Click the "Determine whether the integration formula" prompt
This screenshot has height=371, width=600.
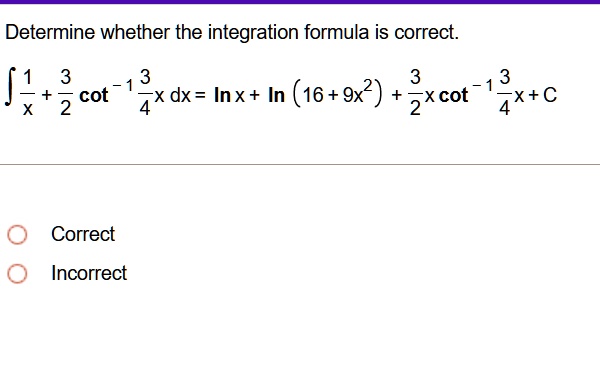187,32
